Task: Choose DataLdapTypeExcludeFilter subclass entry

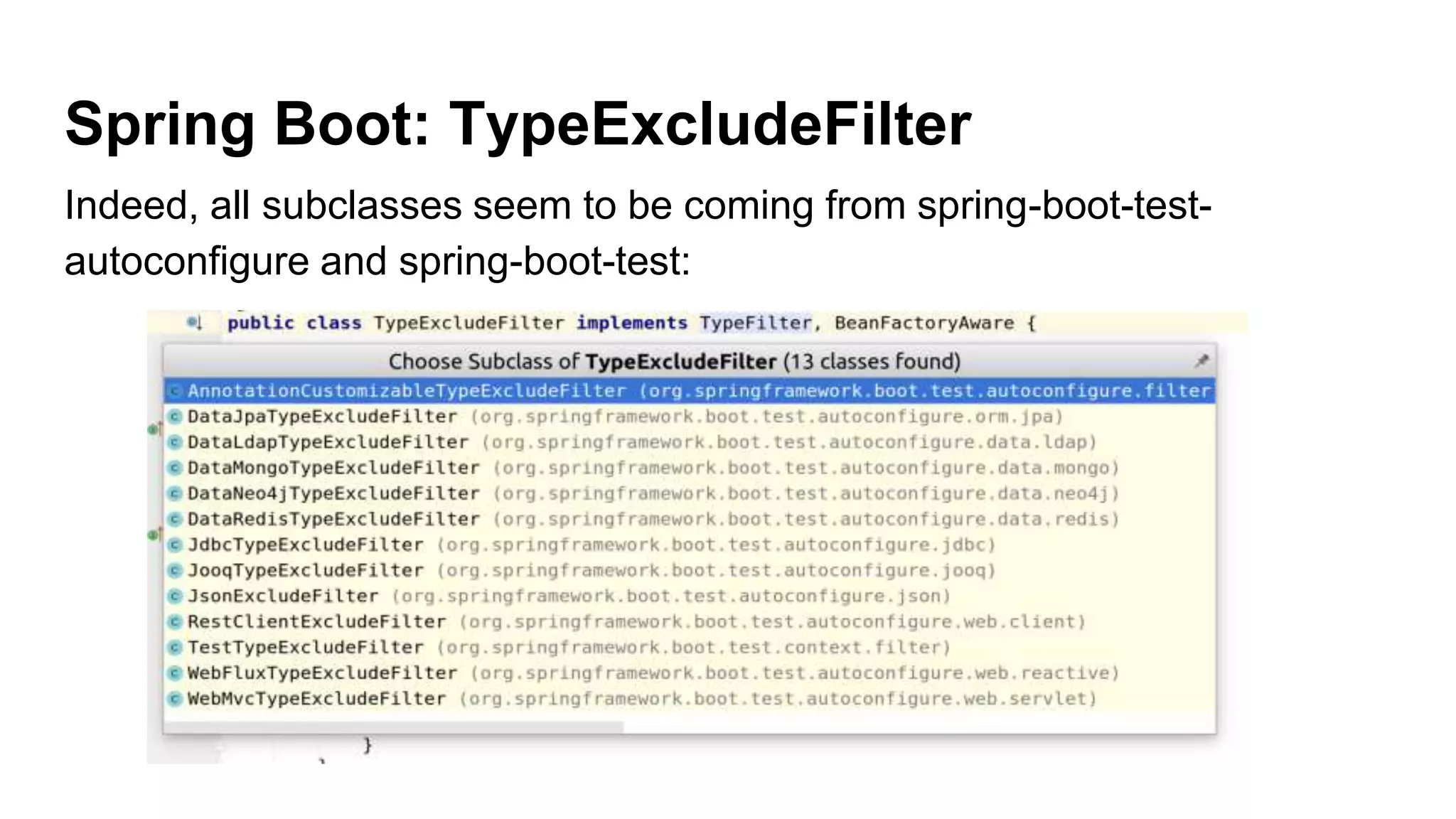Action: [x=328, y=442]
